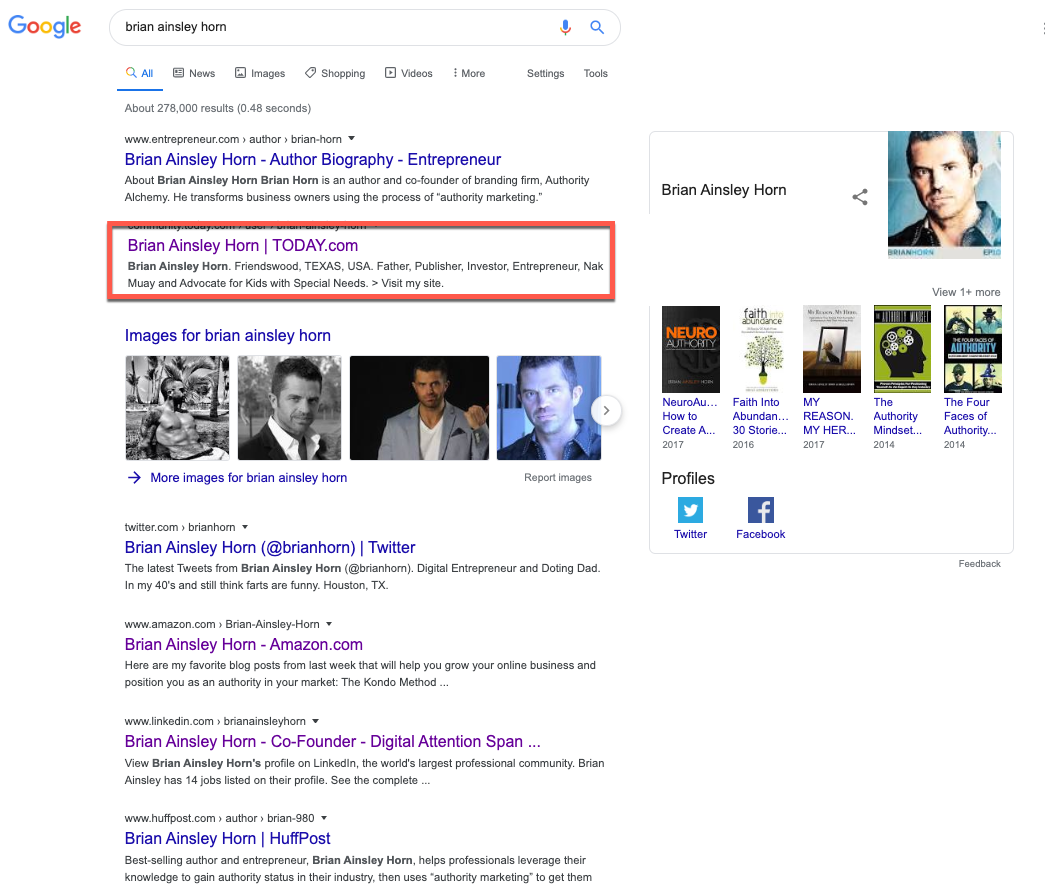Click the twitter.com › brianhorn breadcrumb
Screen dimensions: 1045x885
pos(180,527)
